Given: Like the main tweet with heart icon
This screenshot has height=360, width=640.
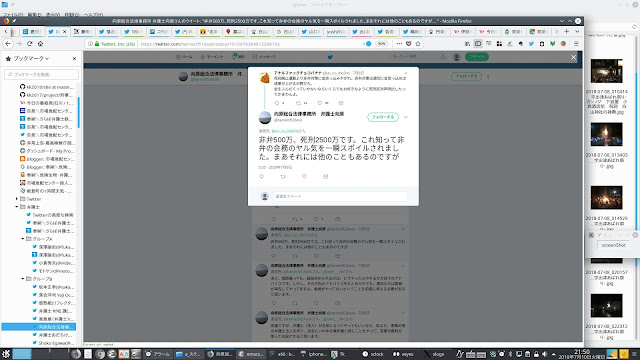Looking at the screenshot, I should [304, 176].
